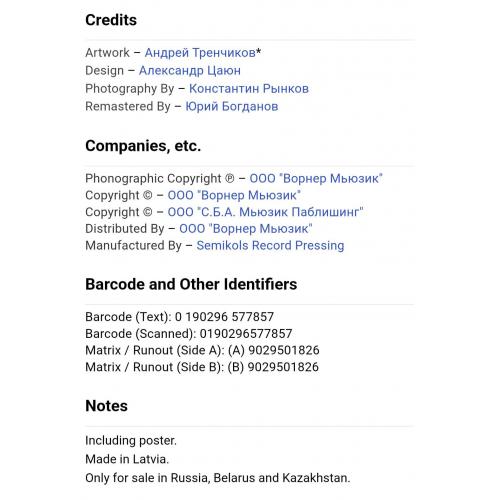Open artwork credit Андрей Тренчиков link
This screenshot has width=500, height=500.
[200, 53]
